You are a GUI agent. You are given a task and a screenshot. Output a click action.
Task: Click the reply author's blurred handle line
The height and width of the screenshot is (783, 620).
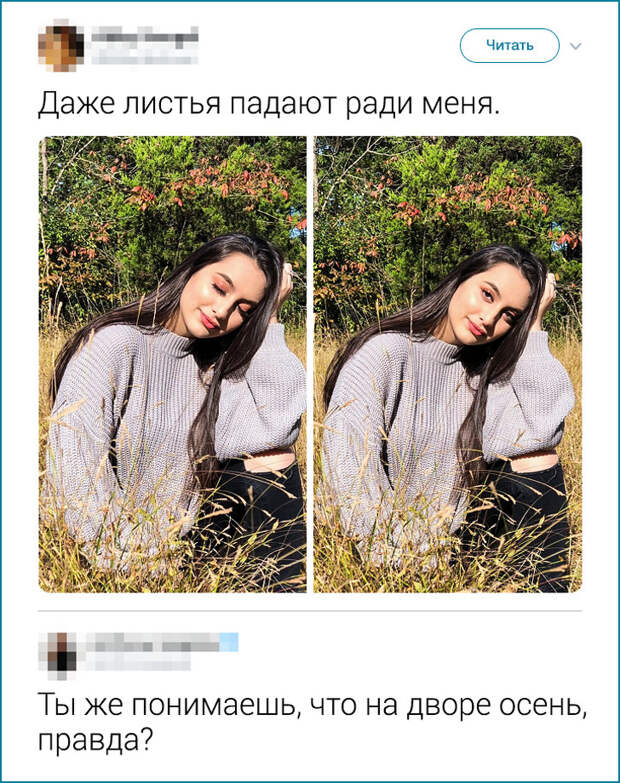point(139,664)
